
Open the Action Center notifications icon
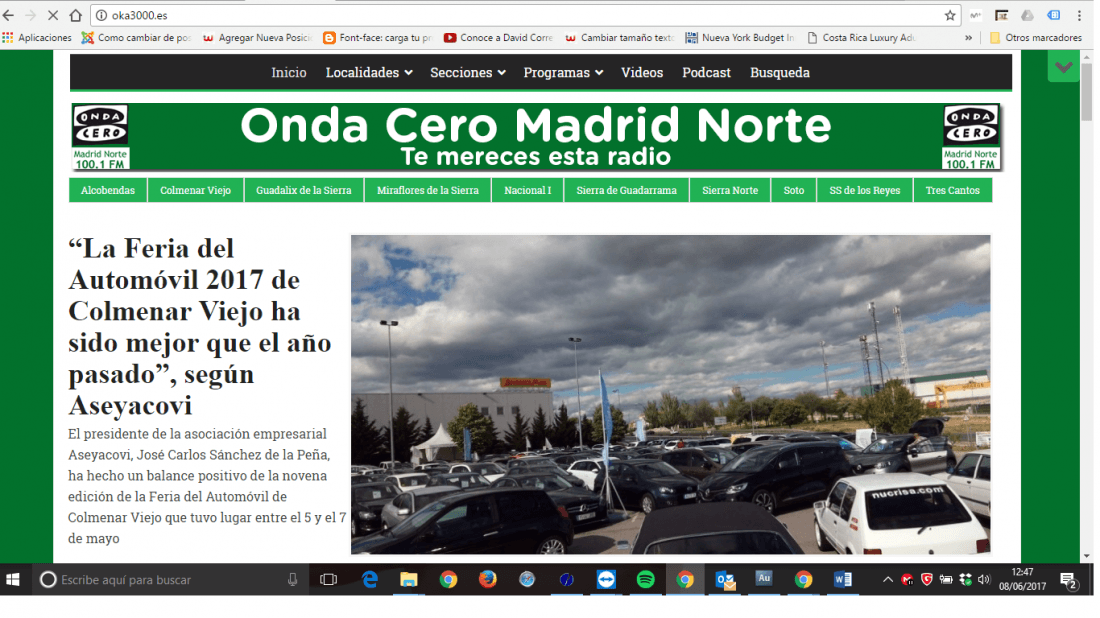tap(1069, 580)
